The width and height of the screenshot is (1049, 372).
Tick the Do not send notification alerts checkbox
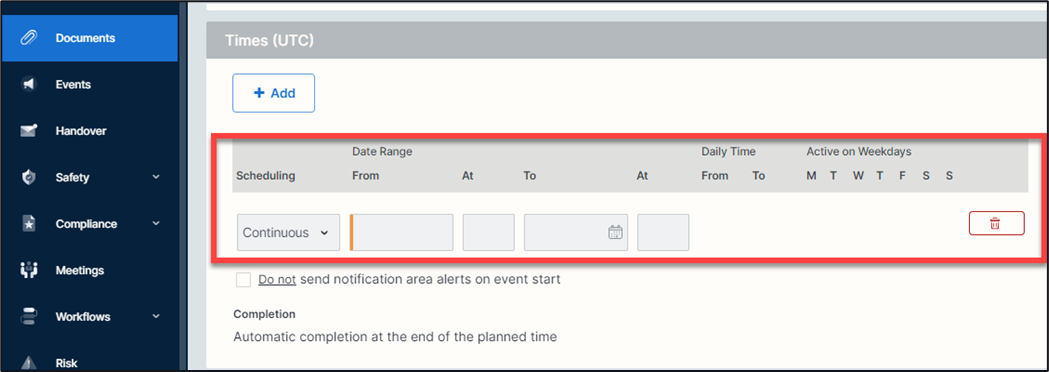click(x=244, y=280)
